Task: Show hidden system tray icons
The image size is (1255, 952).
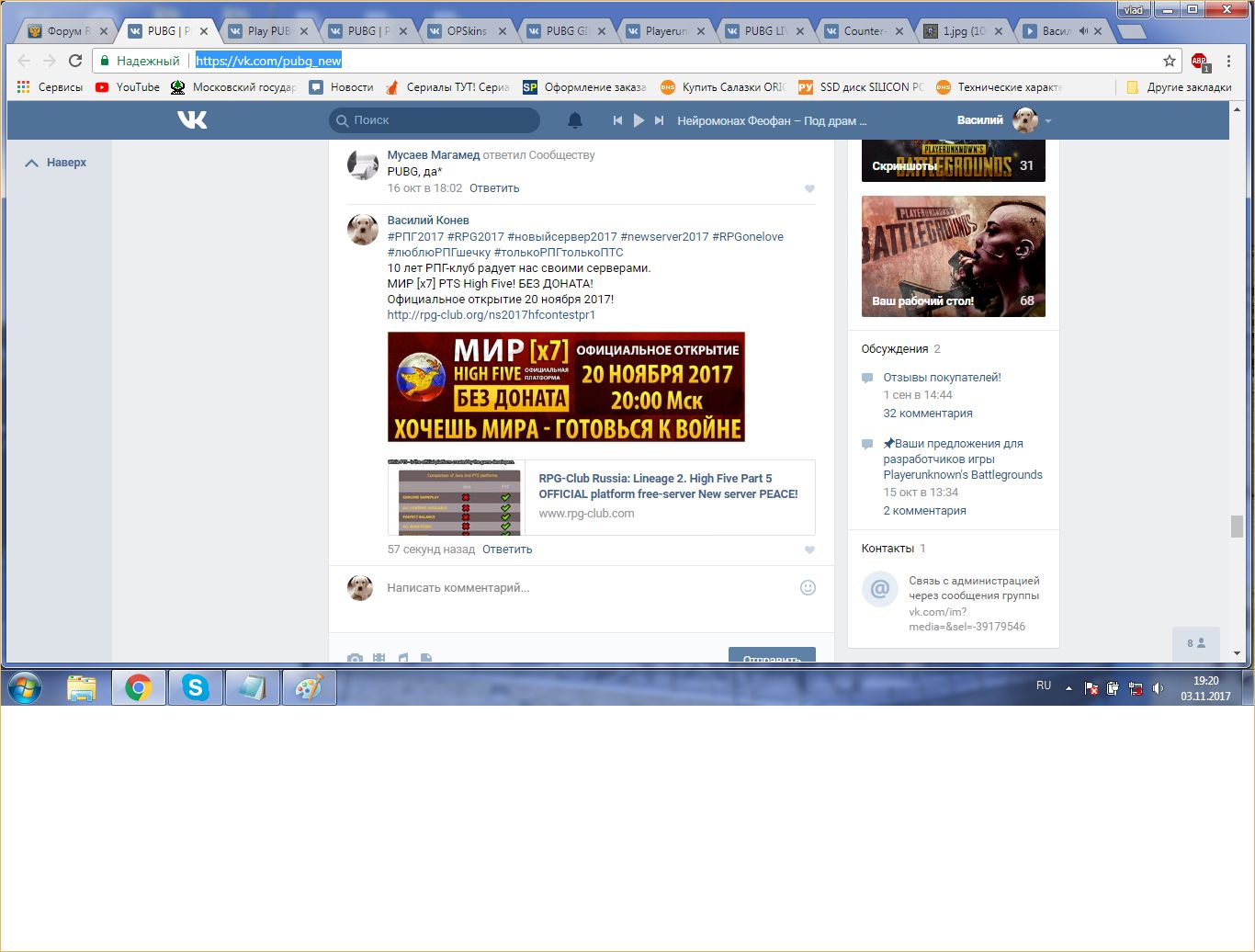Action: 1068,687
